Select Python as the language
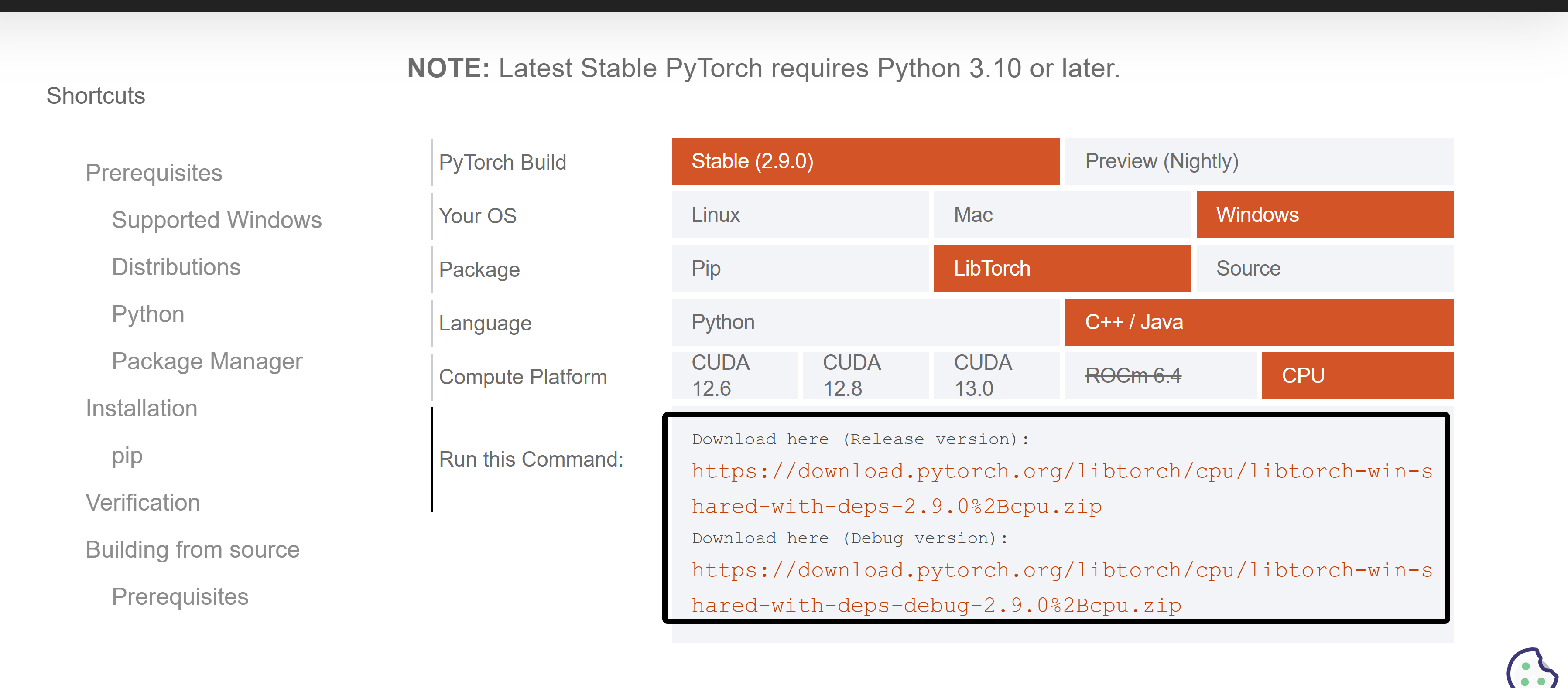This screenshot has height=688, width=1568. (865, 322)
